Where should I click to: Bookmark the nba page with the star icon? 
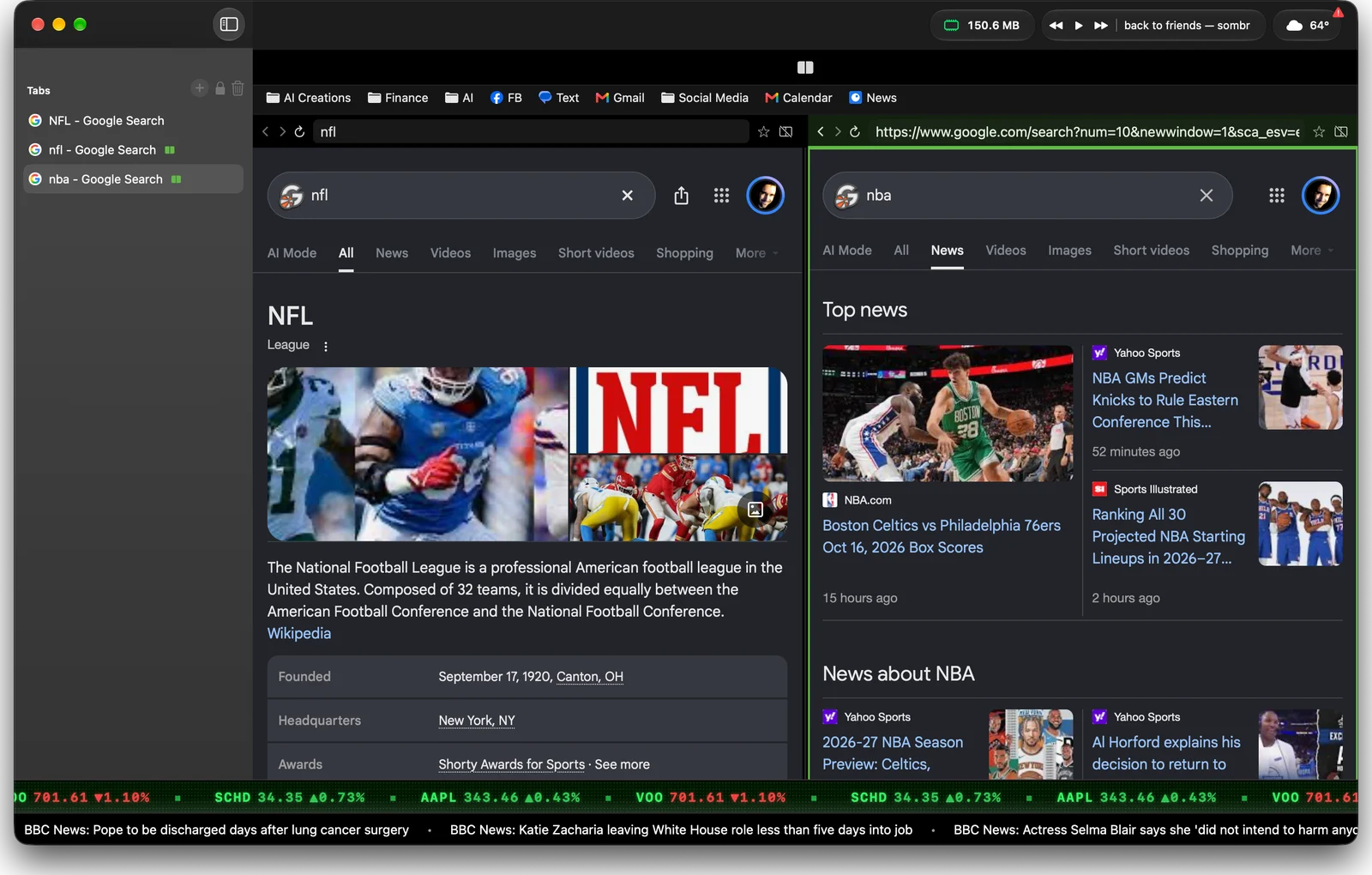coord(1319,131)
